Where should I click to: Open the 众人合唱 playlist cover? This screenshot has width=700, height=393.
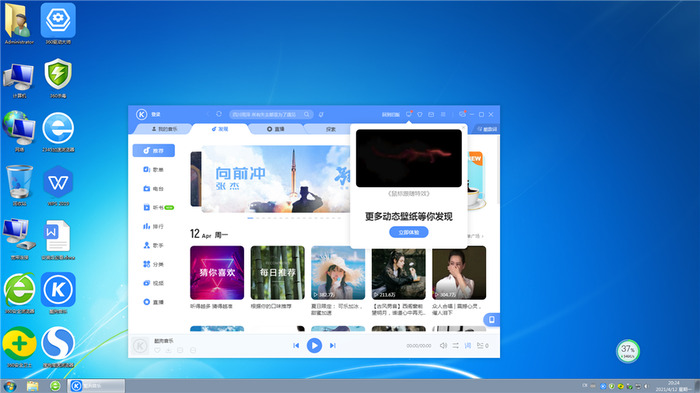[459, 272]
